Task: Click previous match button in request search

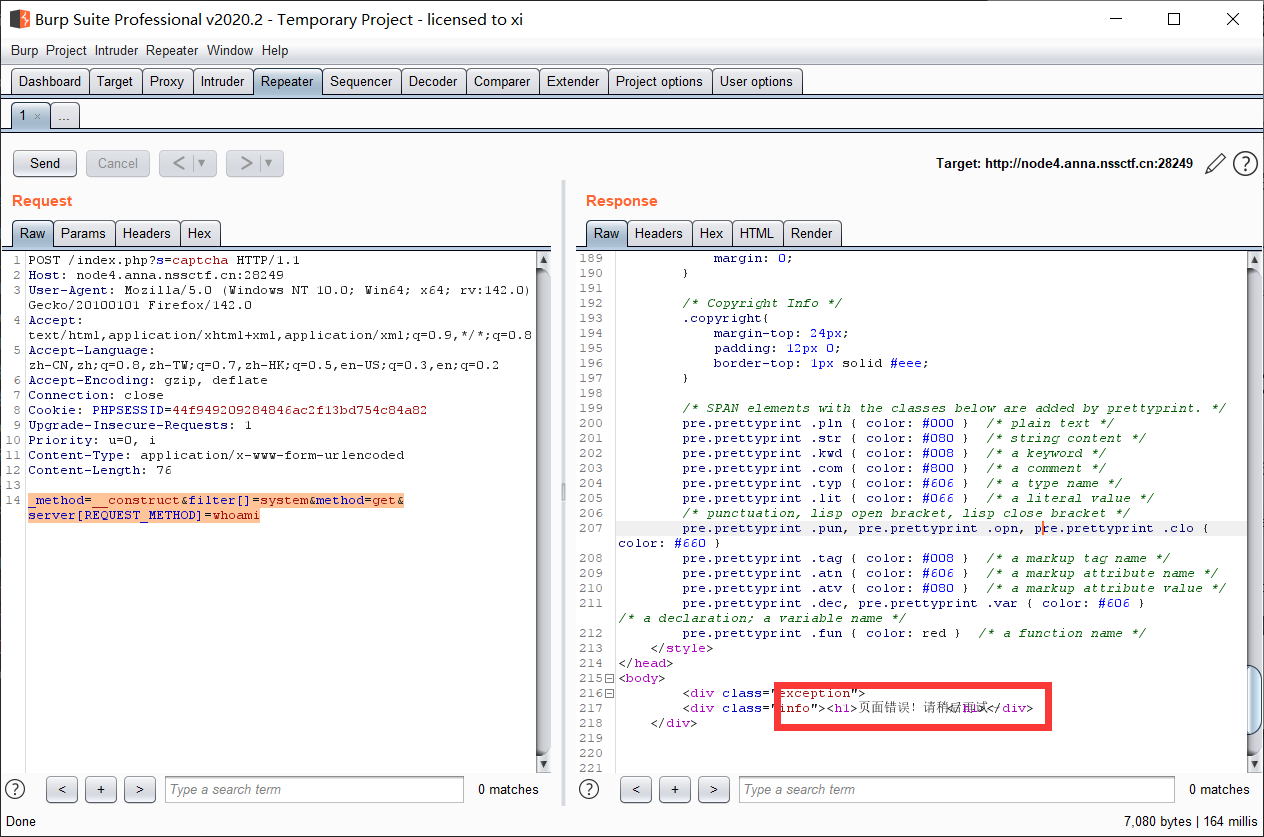Action: pos(62,789)
